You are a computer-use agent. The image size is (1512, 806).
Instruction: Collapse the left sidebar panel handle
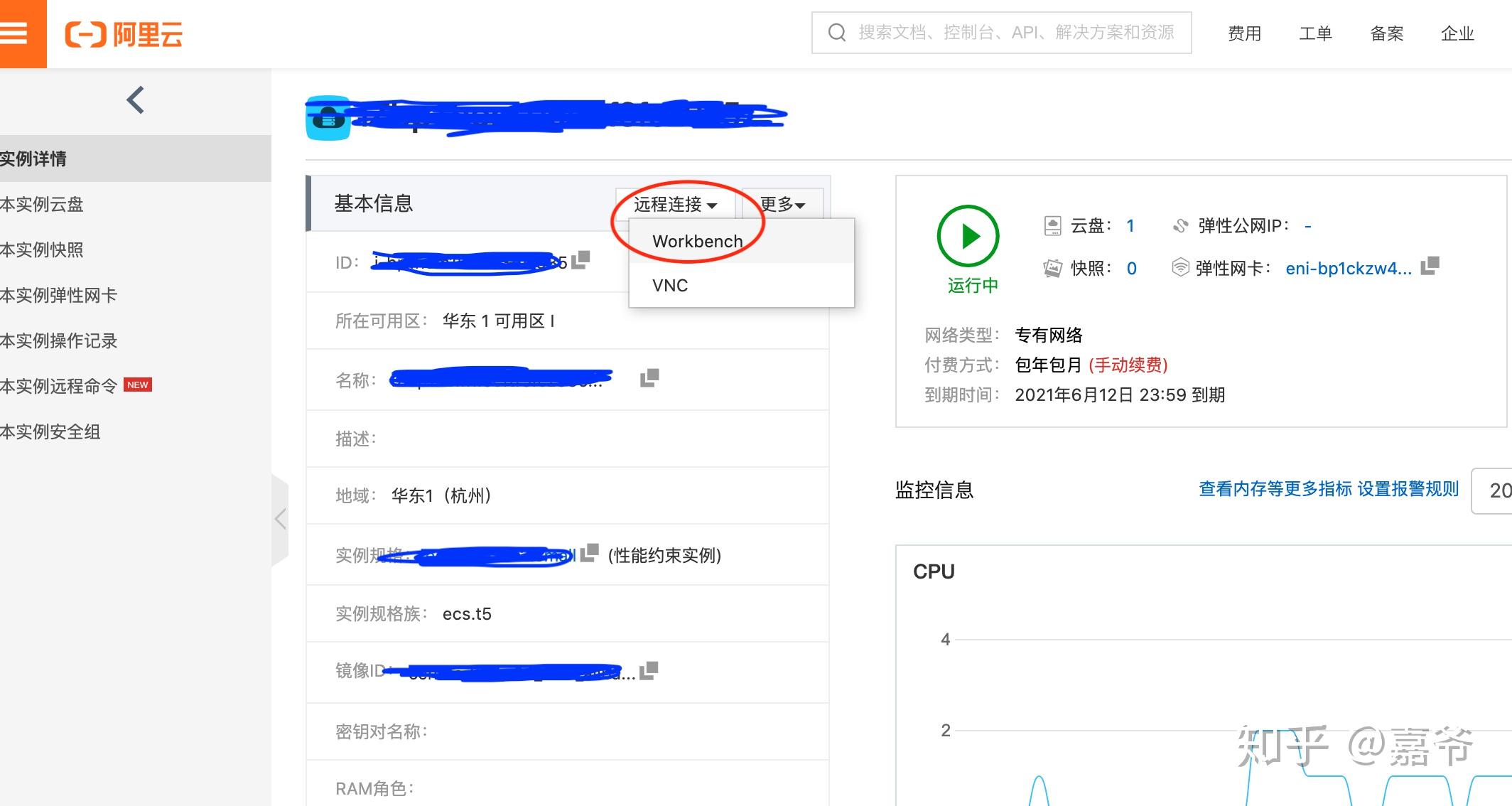[x=281, y=519]
